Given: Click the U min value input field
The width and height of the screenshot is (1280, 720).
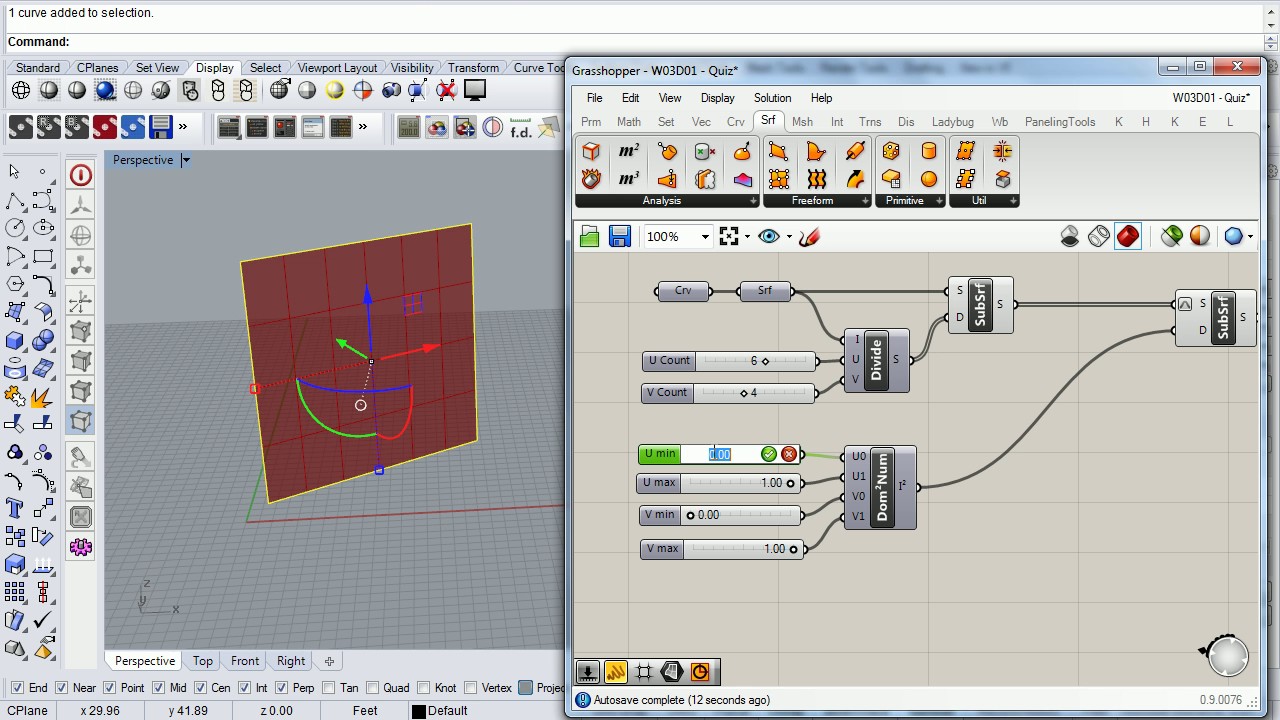Looking at the screenshot, I should point(720,454).
